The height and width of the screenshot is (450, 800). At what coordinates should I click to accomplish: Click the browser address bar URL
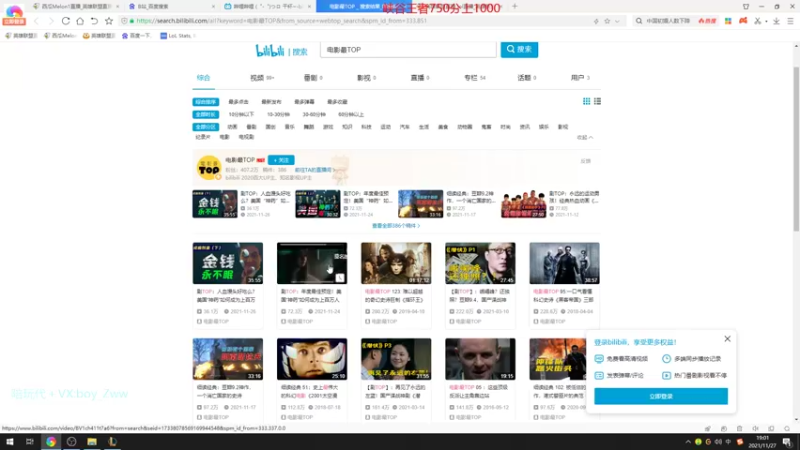coord(281,21)
